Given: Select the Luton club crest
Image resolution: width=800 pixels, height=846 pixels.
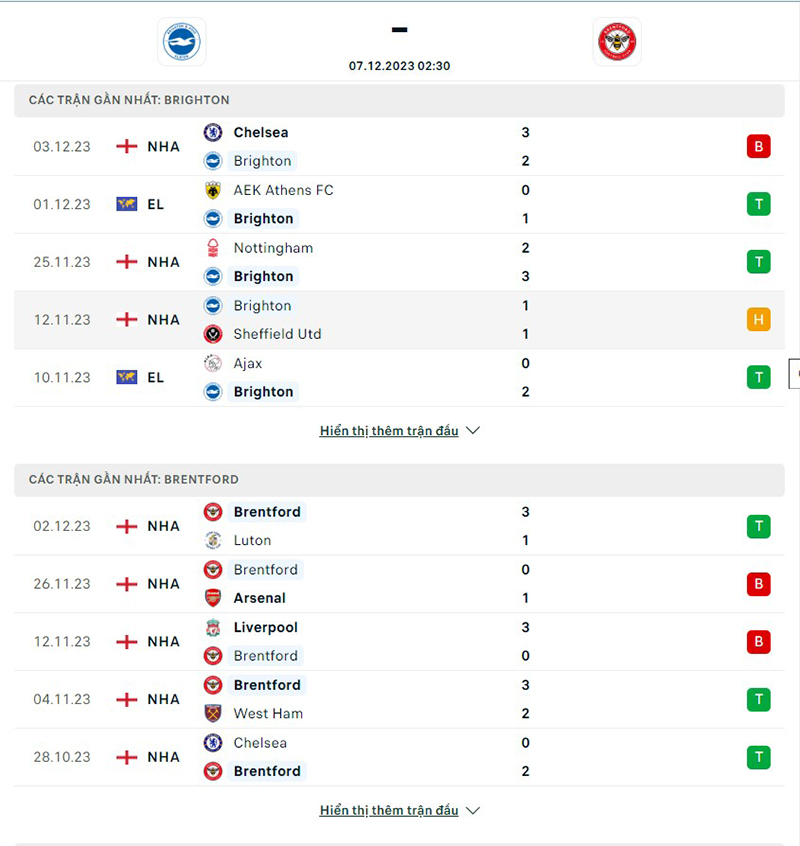Looking at the screenshot, I should point(213,540).
